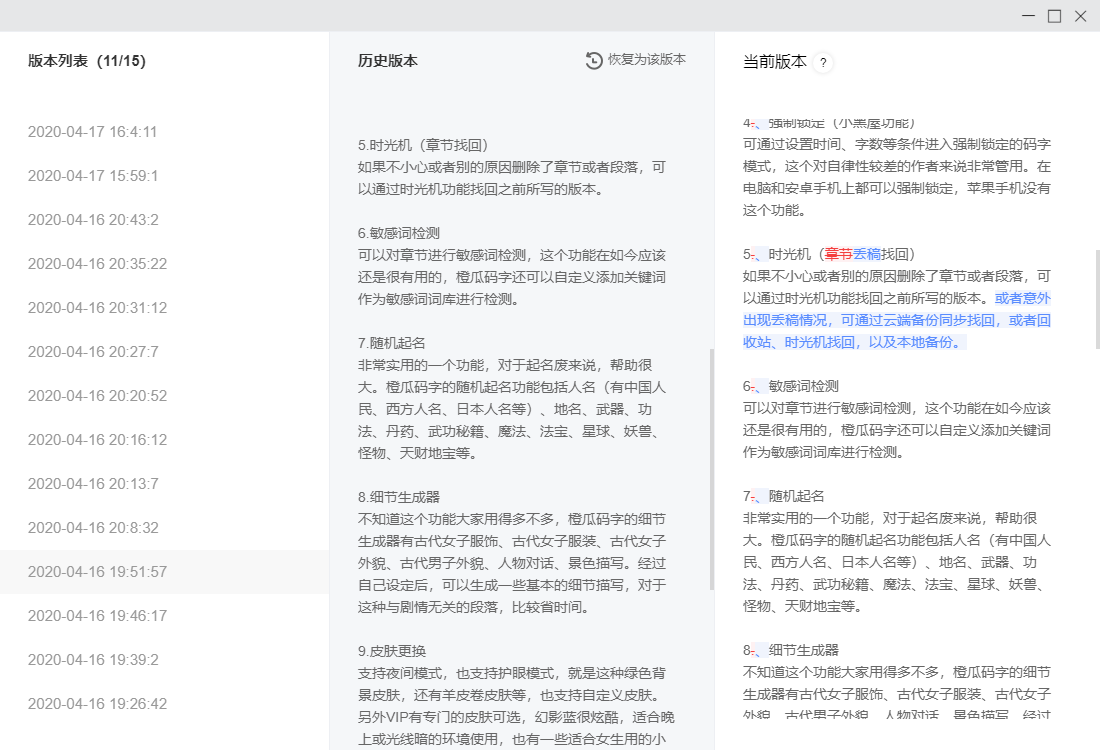
Task: Click the current version pane scrollbar
Action: coord(1096,299)
